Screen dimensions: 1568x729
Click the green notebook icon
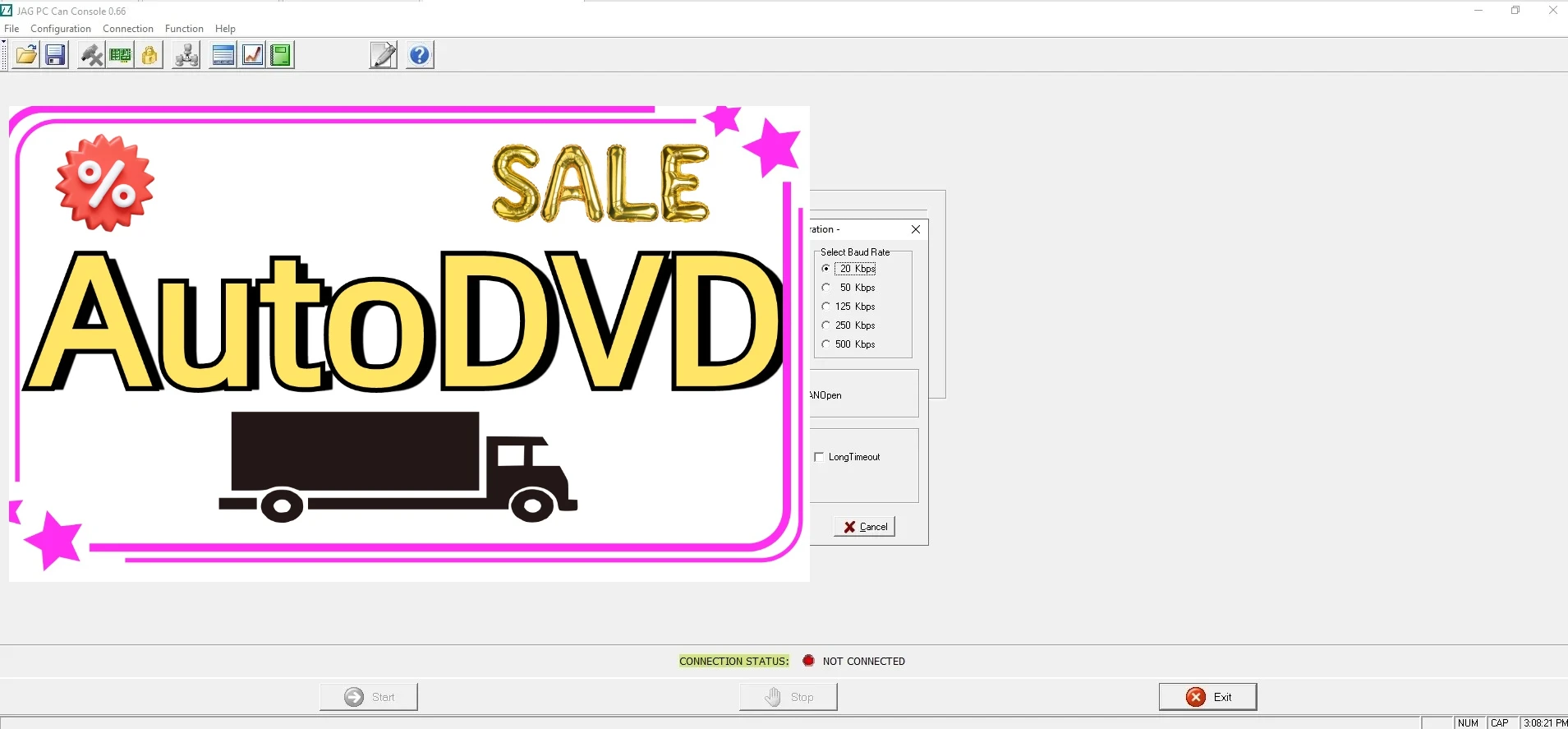pos(281,55)
